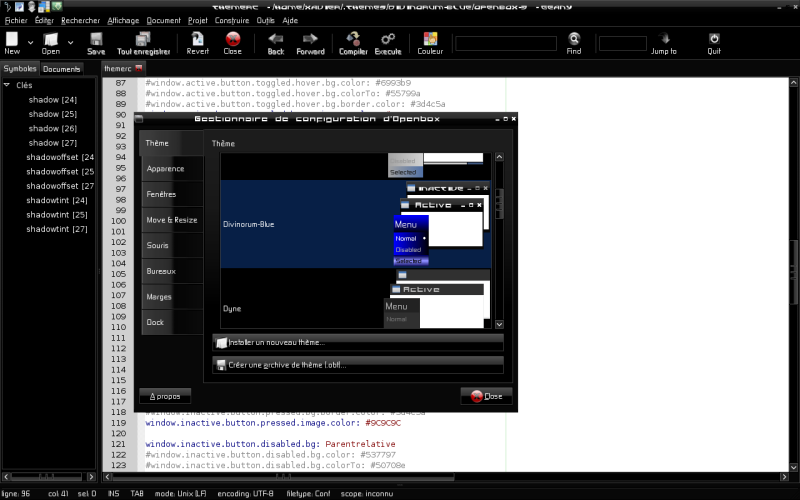This screenshot has height=500, width=800.
Task: Click editor vertical scrollbar down arrow
Action: tap(793, 467)
